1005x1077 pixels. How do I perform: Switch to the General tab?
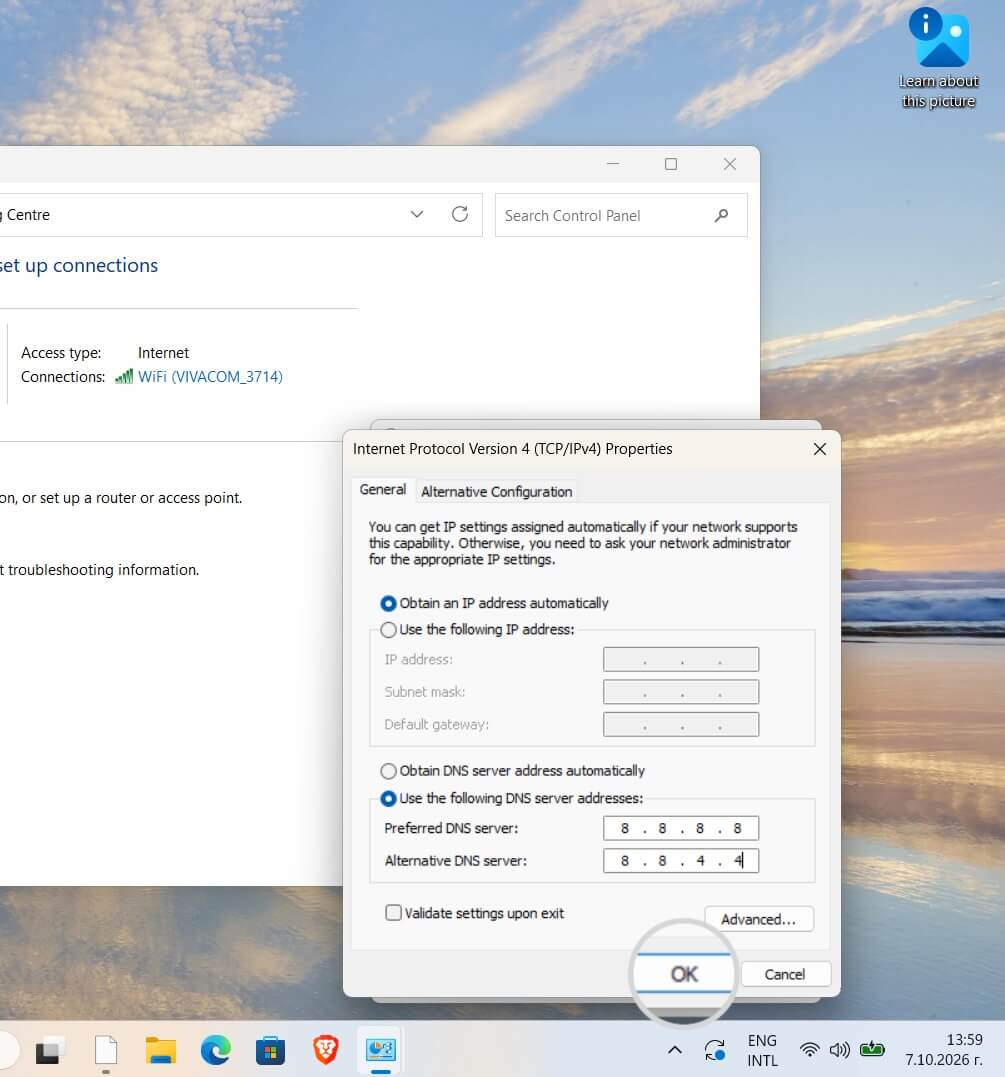coord(383,490)
